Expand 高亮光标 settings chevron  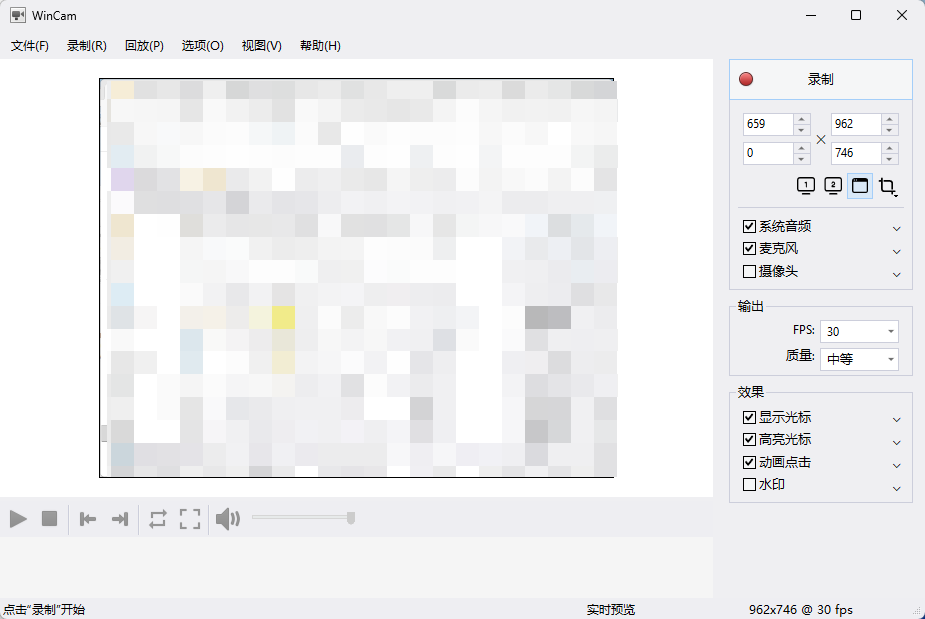897,443
